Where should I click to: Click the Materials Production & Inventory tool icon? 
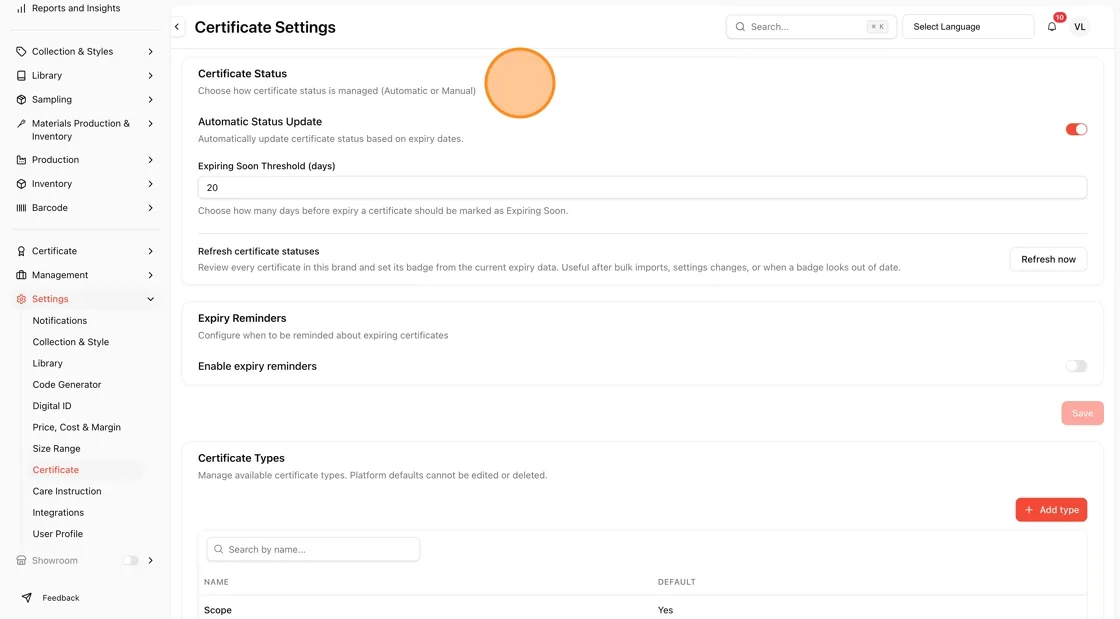click(x=21, y=124)
